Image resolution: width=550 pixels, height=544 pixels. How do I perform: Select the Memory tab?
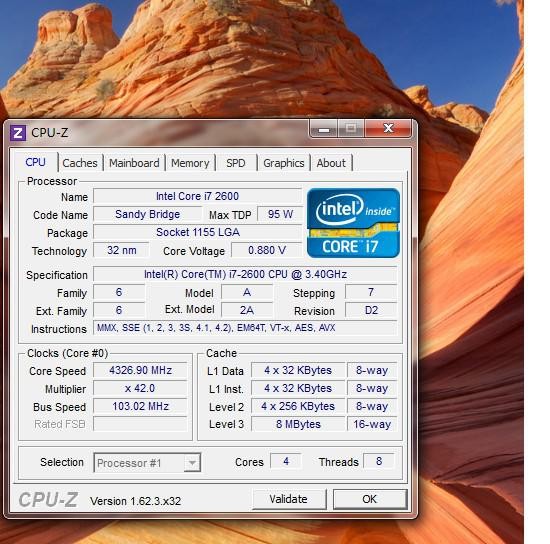coord(190,163)
